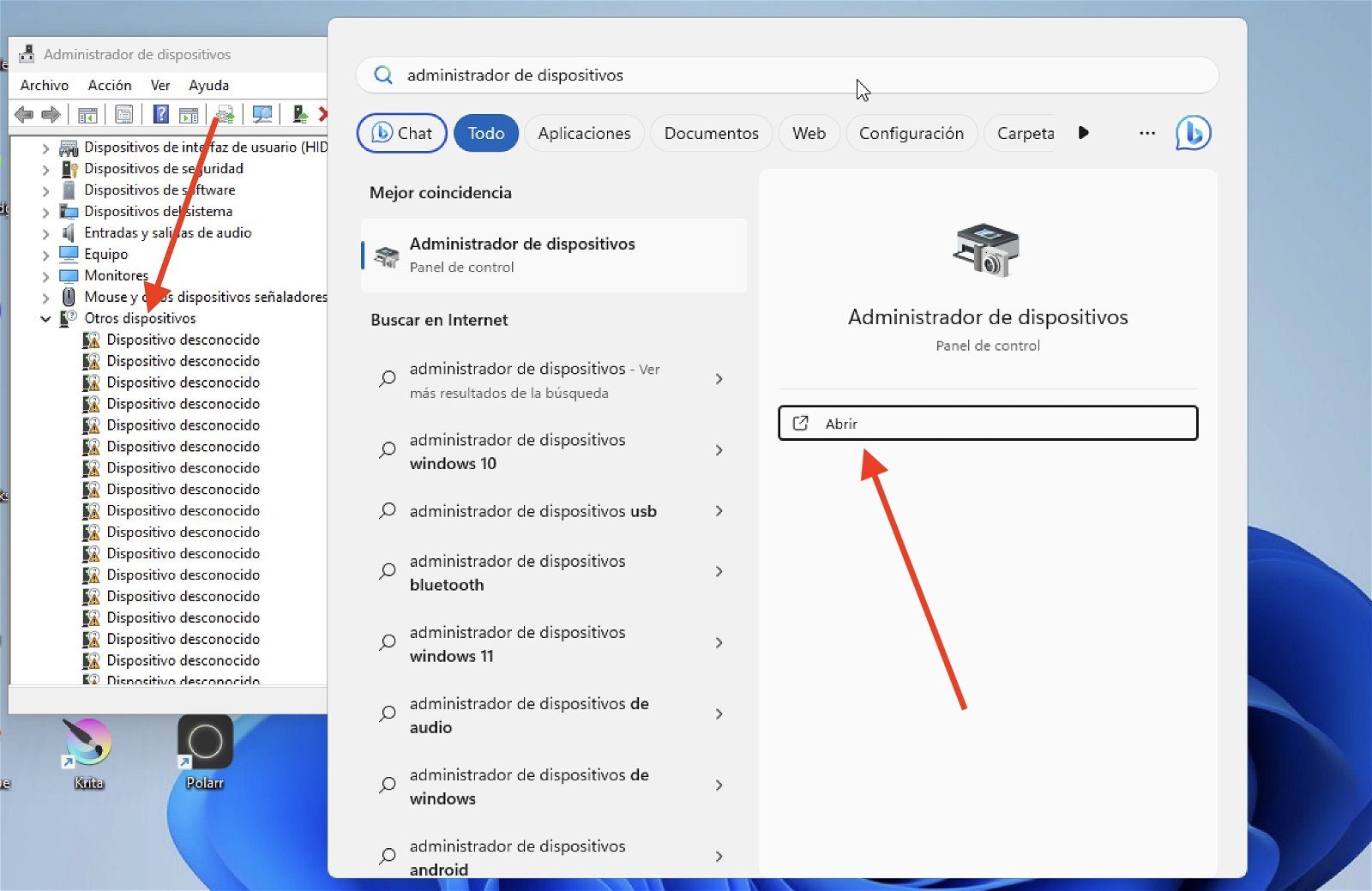Select 'administrador de dispositivos usb' suggestion
This screenshot has width=1372, height=891.
554,511
